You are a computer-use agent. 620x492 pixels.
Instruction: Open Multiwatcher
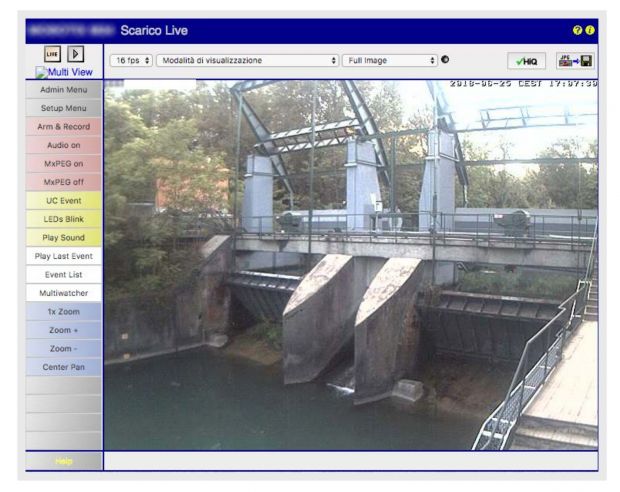[x=64, y=293]
